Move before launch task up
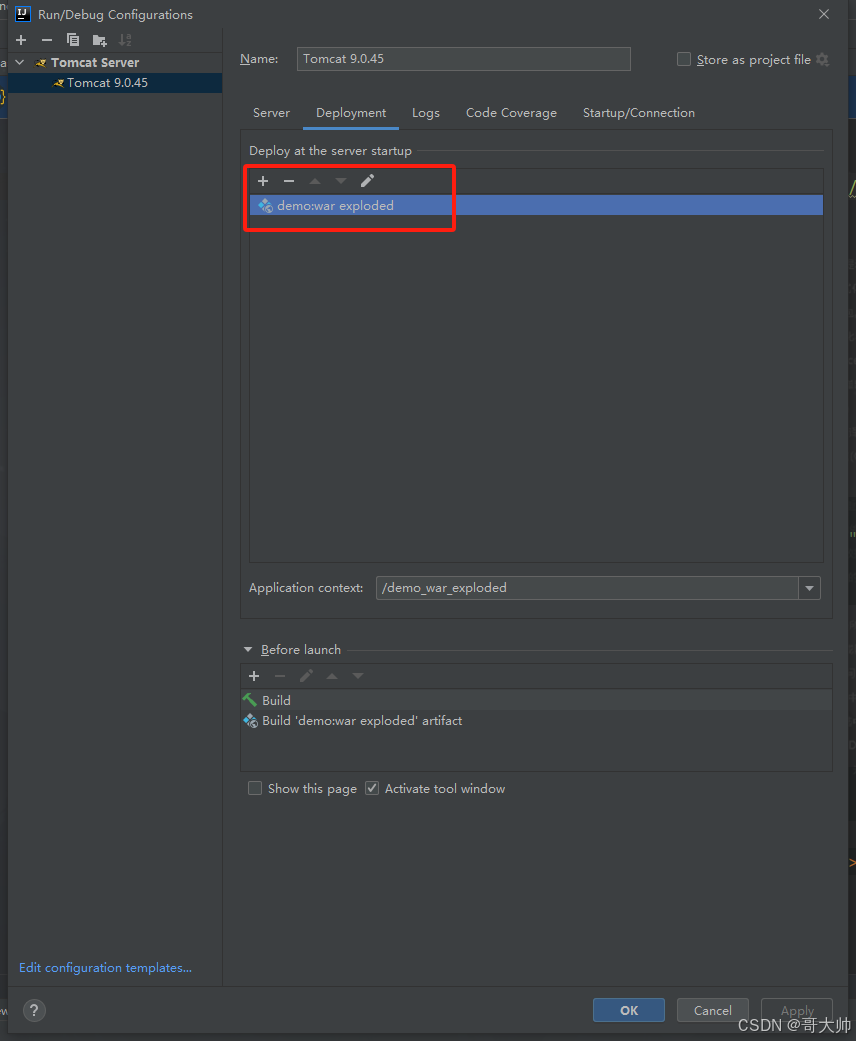The width and height of the screenshot is (856, 1041). (x=332, y=676)
